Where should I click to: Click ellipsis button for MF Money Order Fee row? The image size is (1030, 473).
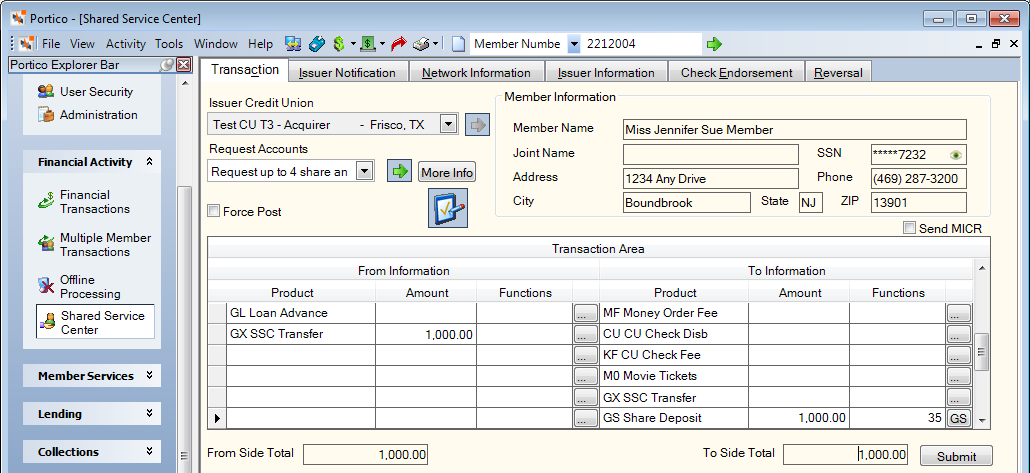[958, 313]
